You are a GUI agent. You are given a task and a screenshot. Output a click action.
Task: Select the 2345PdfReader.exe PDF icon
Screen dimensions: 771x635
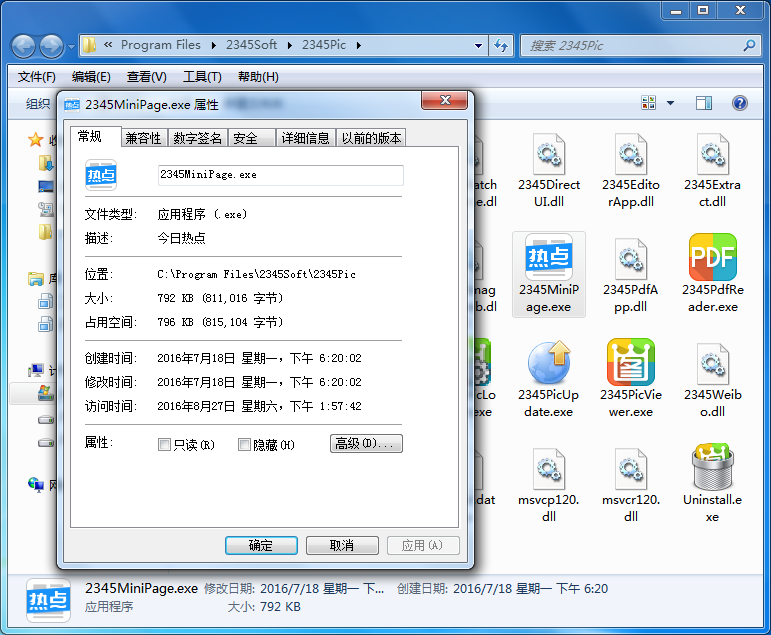click(x=712, y=257)
